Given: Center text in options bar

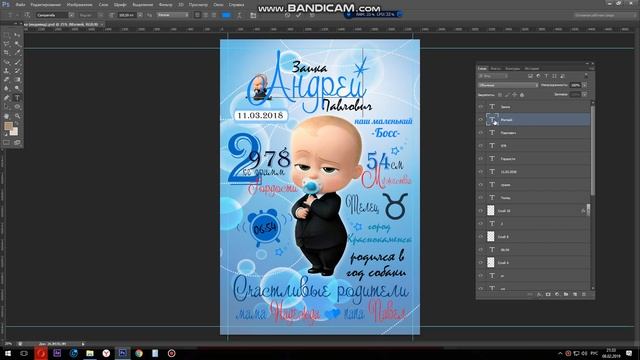Looking at the screenshot, I should click(x=205, y=15).
